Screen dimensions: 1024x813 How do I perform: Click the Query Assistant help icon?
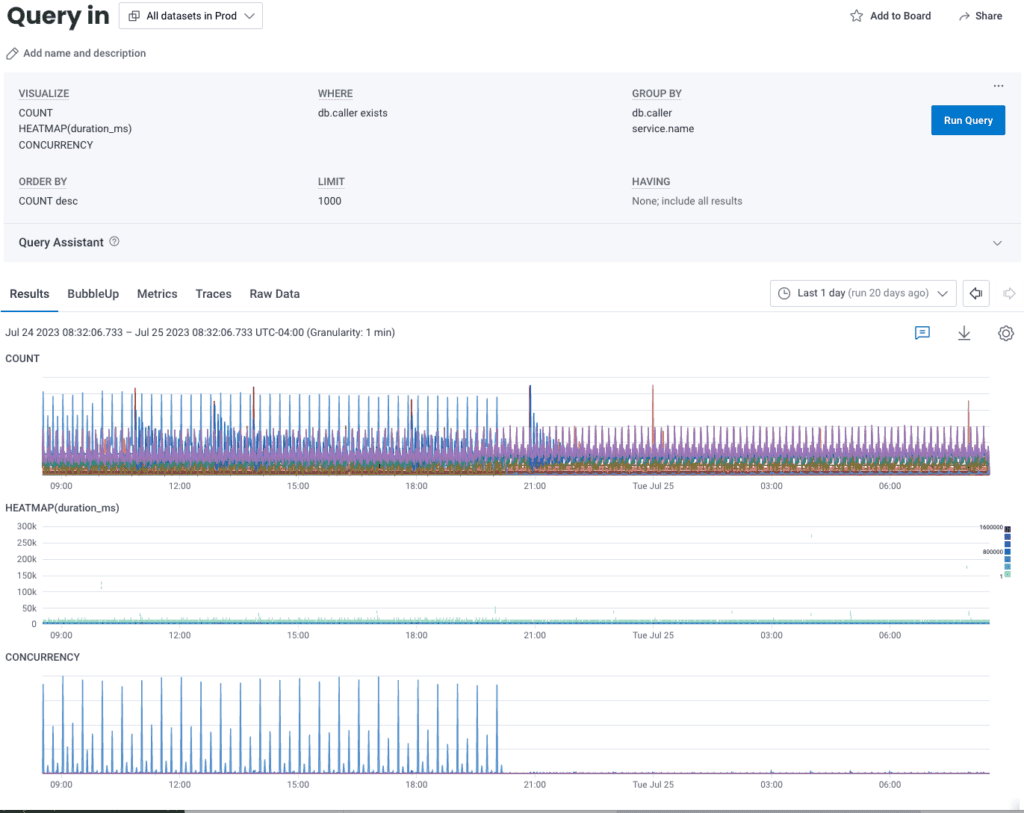[114, 242]
